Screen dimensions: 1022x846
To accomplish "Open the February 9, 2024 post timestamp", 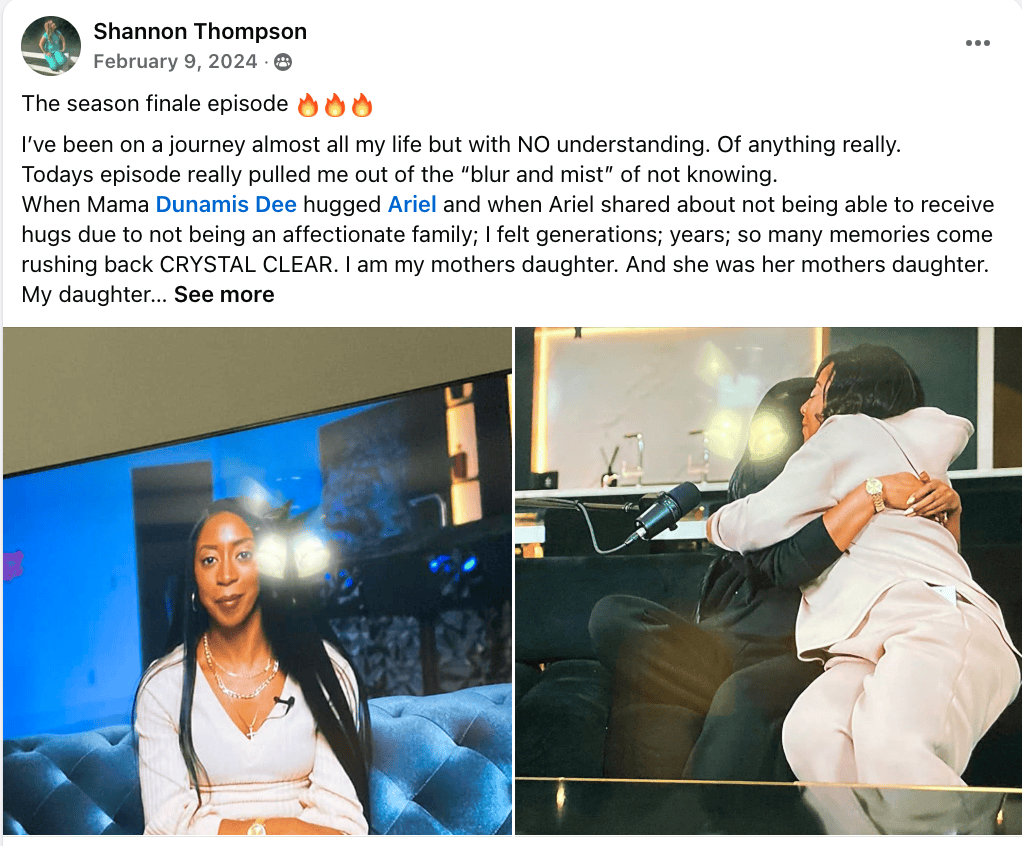I will tap(175, 61).
